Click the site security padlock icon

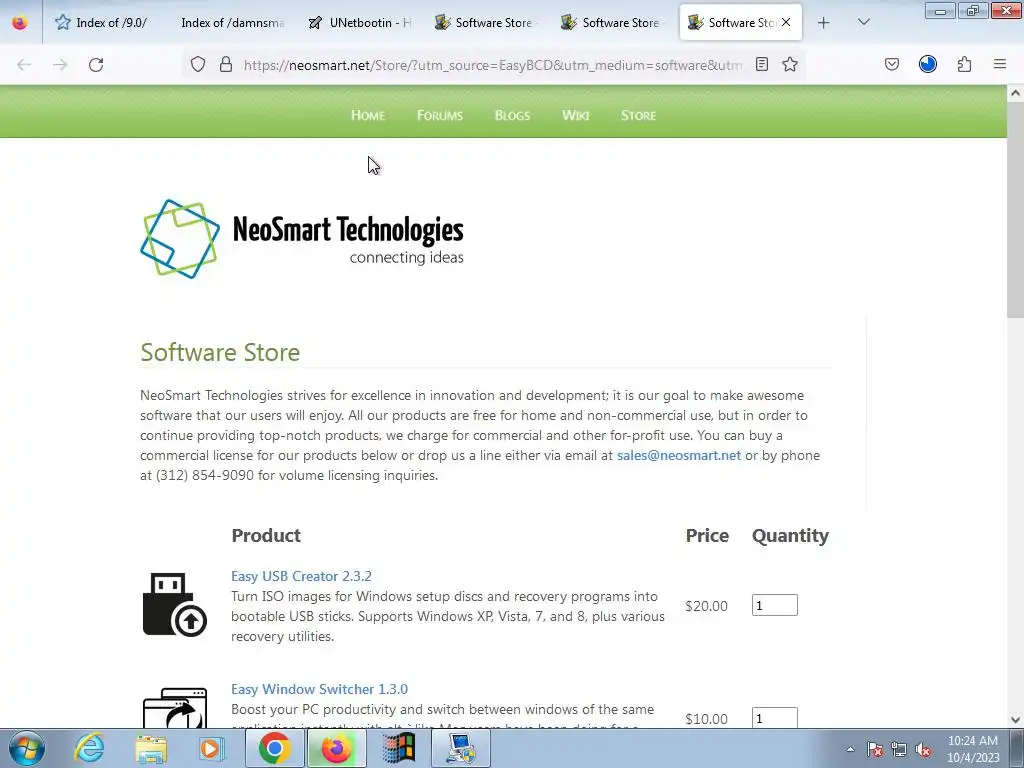[226, 65]
